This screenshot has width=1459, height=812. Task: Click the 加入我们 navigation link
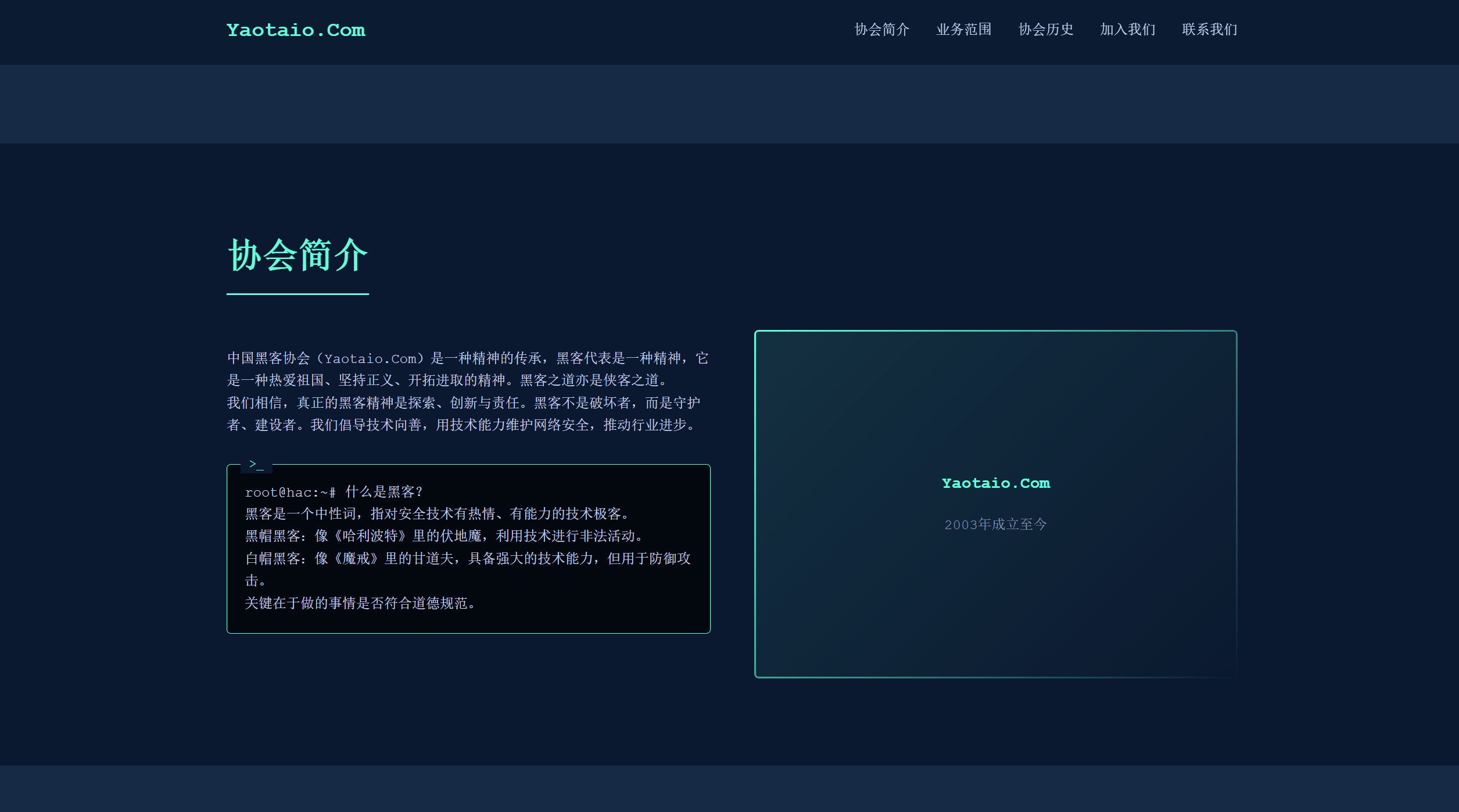tap(1127, 30)
